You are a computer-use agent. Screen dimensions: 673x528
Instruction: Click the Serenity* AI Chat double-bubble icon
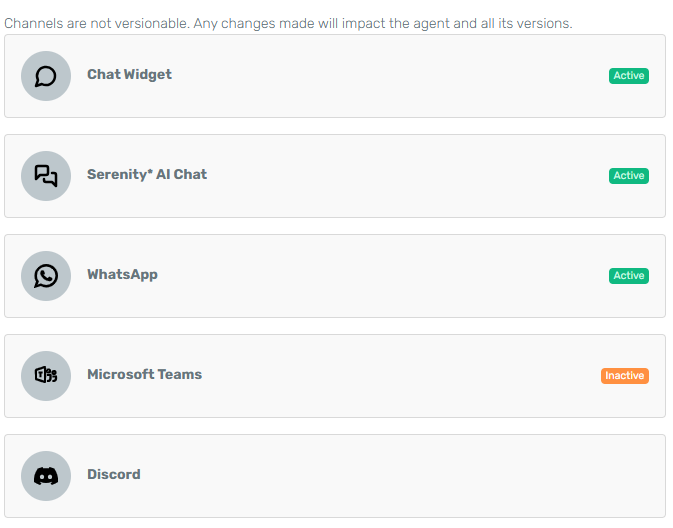point(46,176)
